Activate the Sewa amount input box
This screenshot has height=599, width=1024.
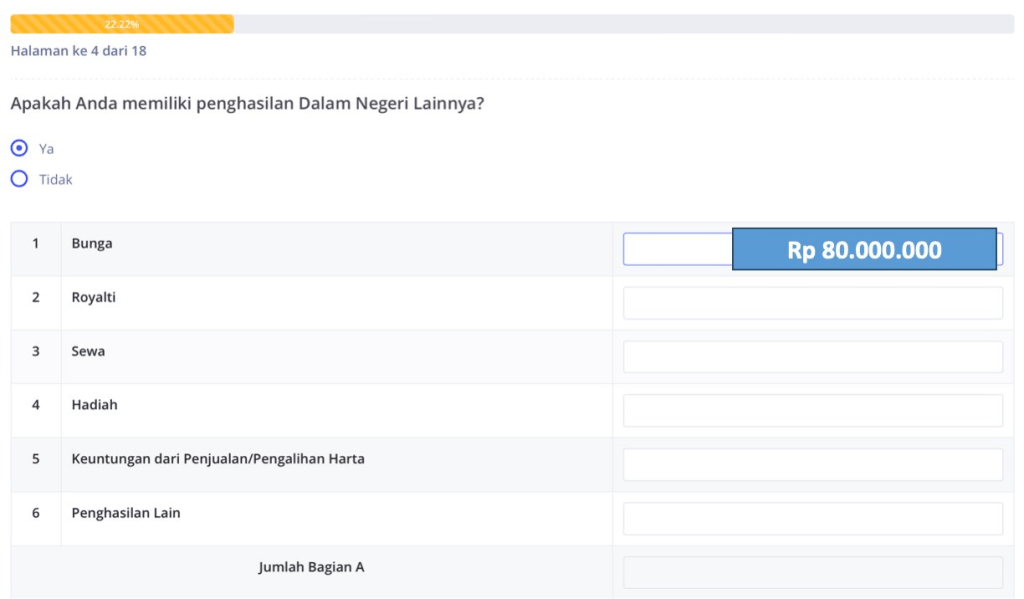click(x=812, y=357)
